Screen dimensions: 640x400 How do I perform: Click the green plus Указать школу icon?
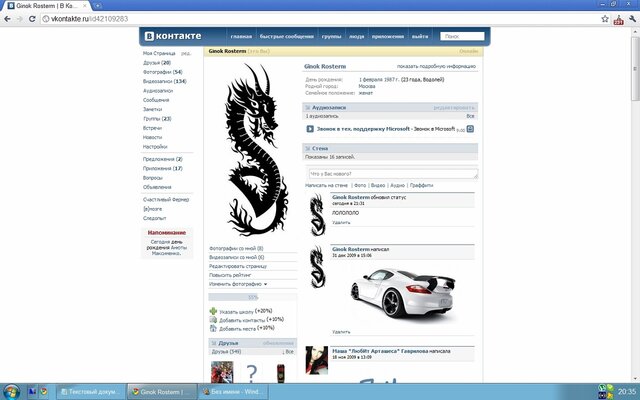point(213,311)
